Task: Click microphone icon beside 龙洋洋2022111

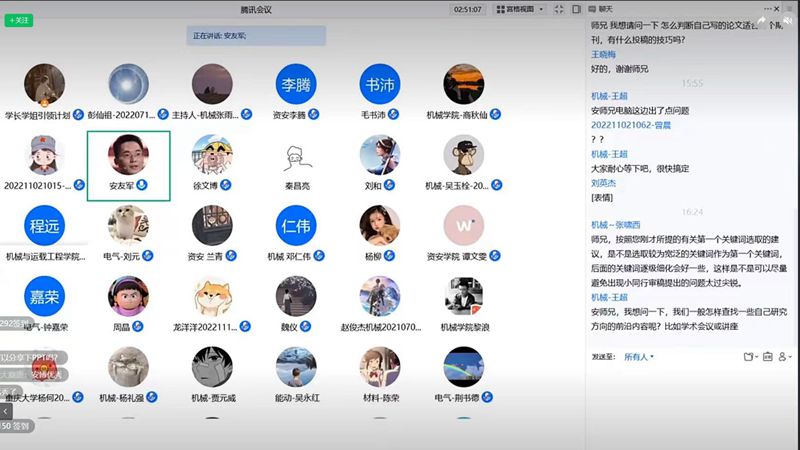Action: pos(245,327)
